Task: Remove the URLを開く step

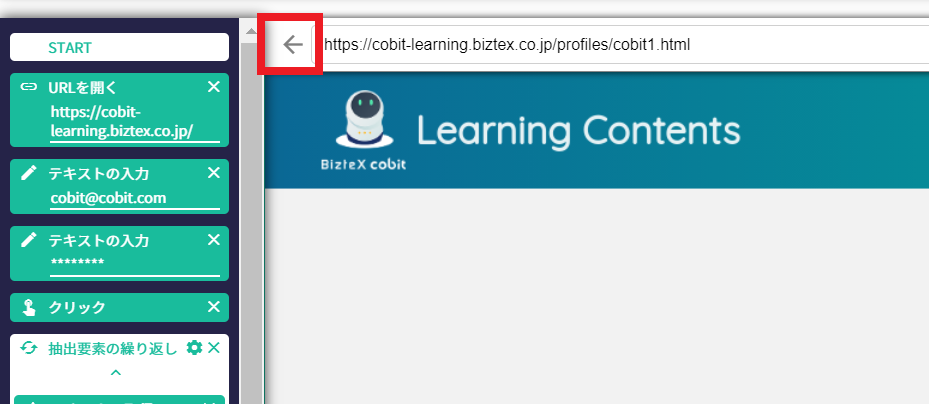Action: click(x=214, y=87)
